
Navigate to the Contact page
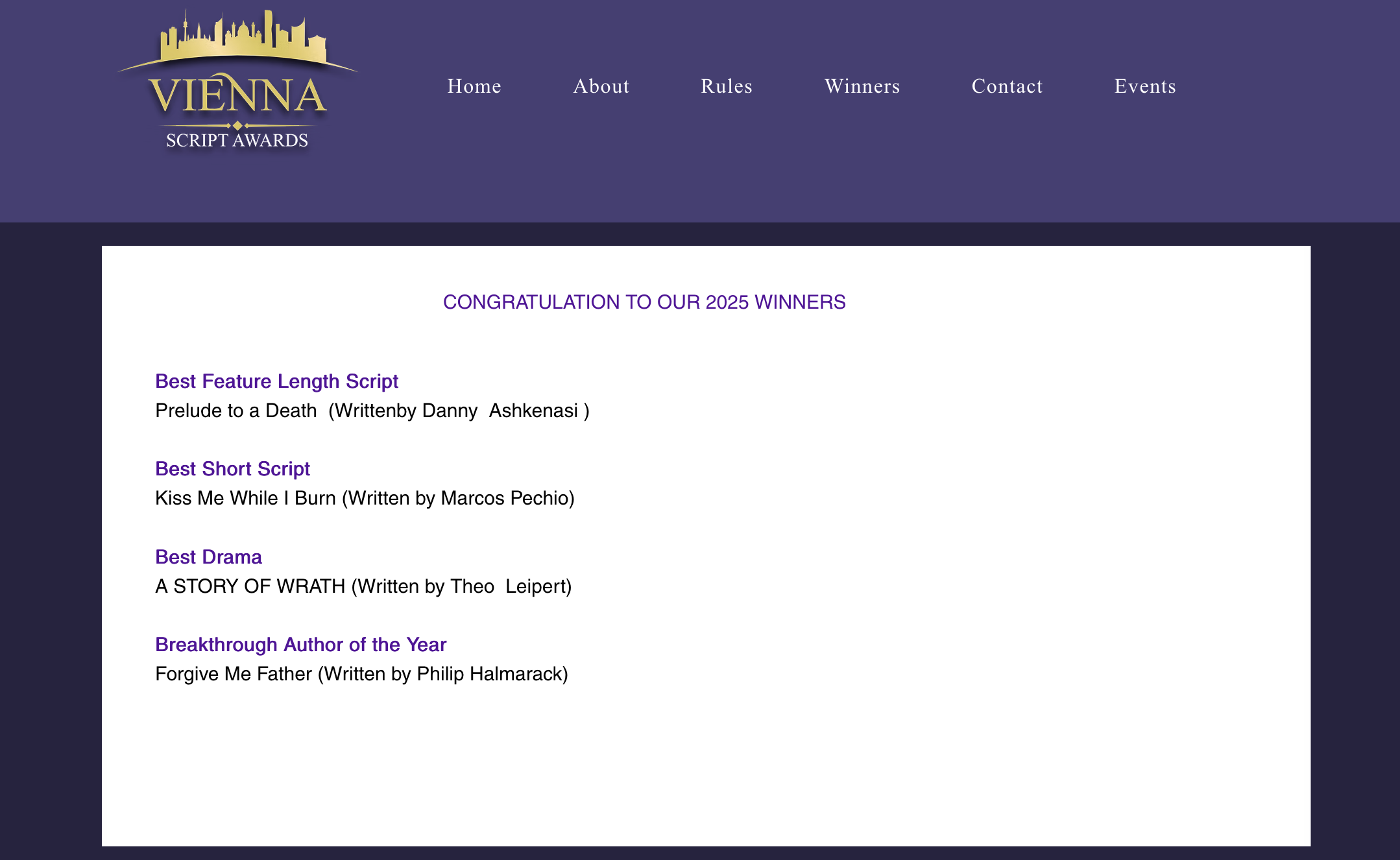(1007, 86)
